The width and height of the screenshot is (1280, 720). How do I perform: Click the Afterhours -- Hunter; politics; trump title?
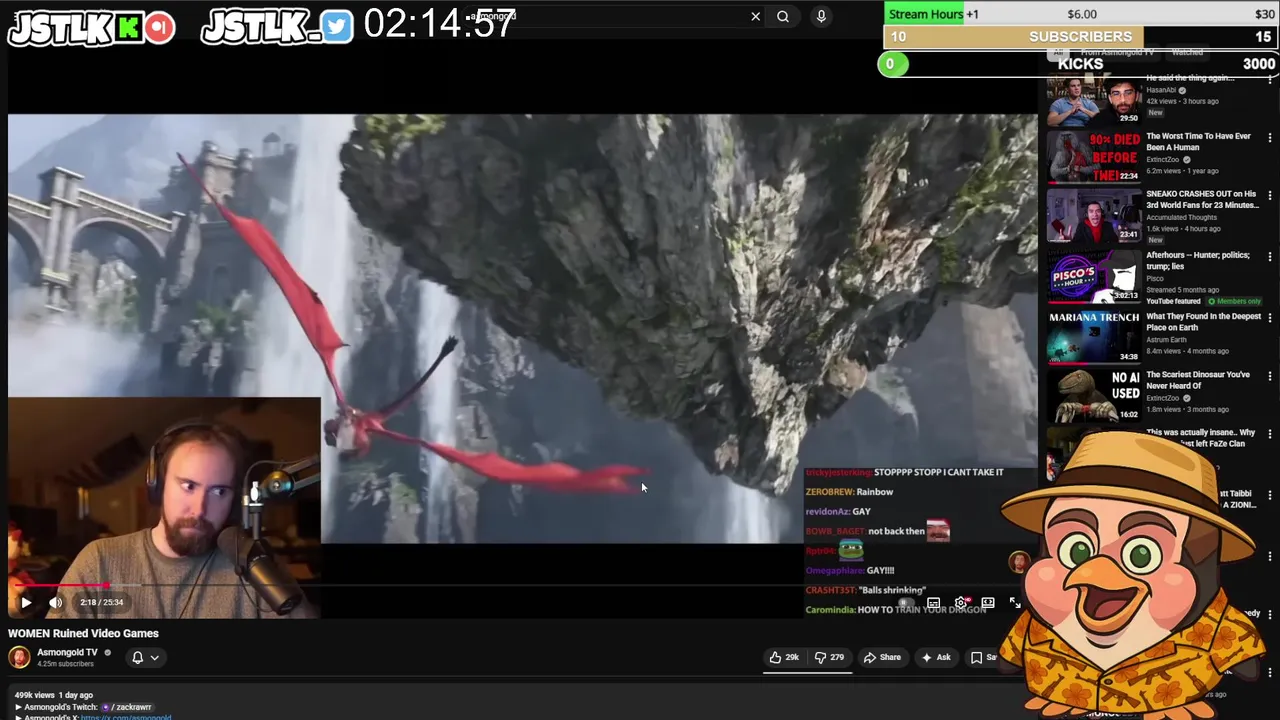click(x=1198, y=260)
